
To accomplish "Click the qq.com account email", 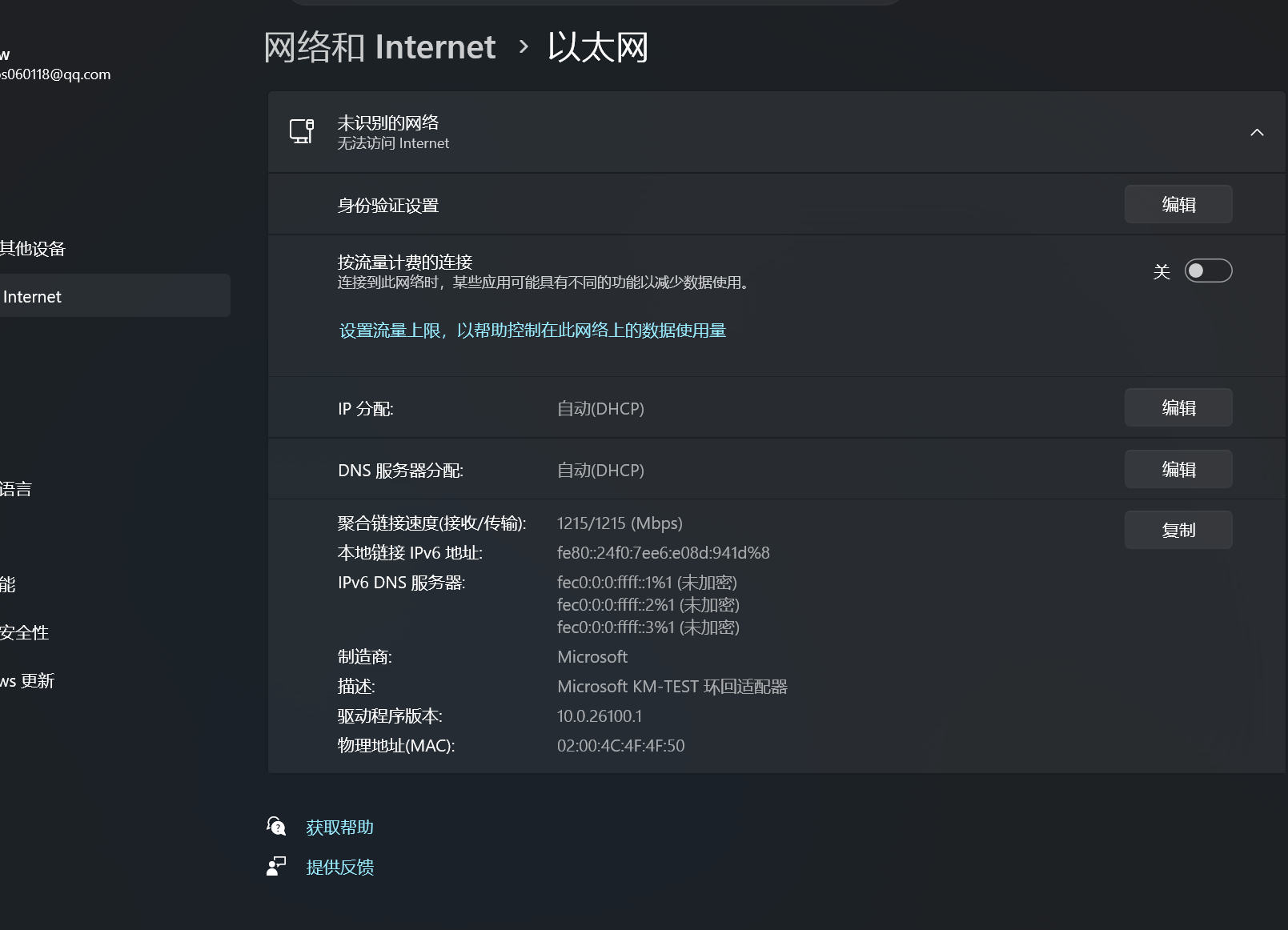I will (55, 74).
